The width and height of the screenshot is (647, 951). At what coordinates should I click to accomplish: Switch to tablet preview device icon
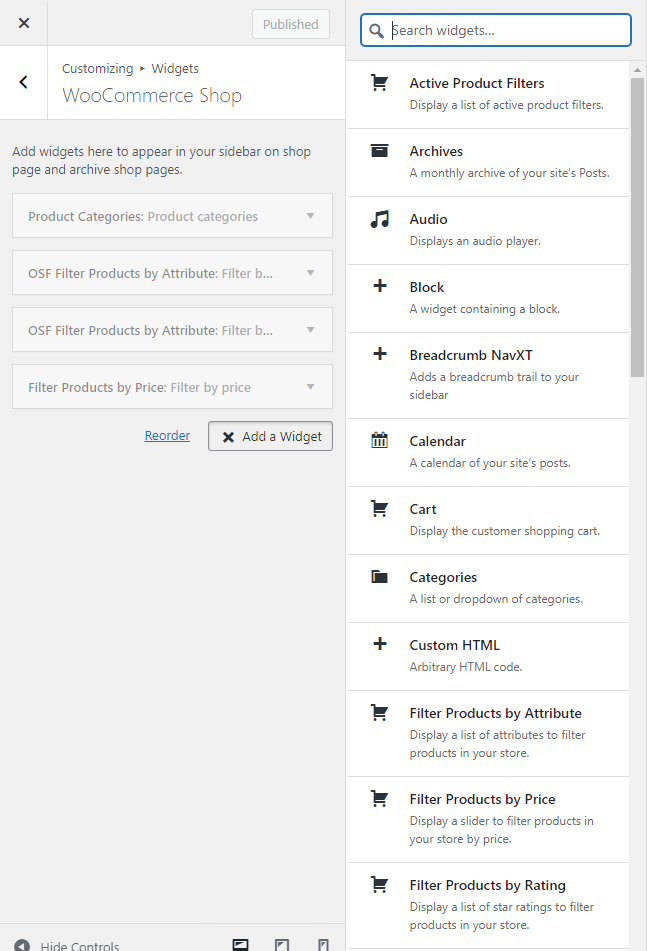(x=282, y=944)
